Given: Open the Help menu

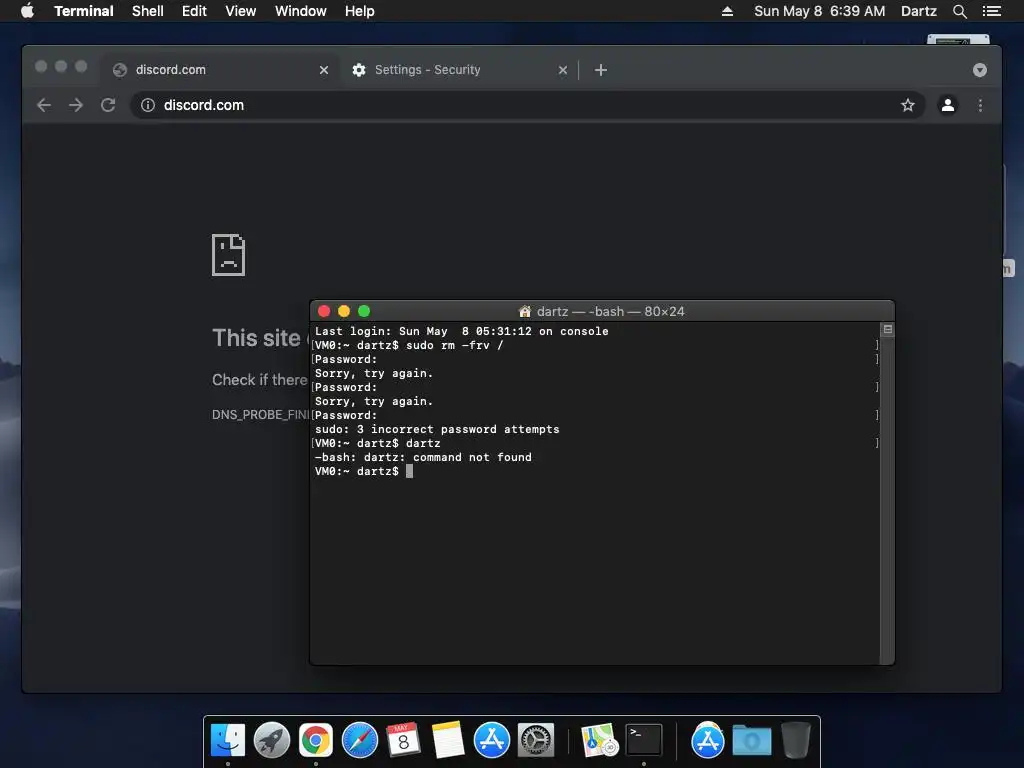Looking at the screenshot, I should (360, 11).
